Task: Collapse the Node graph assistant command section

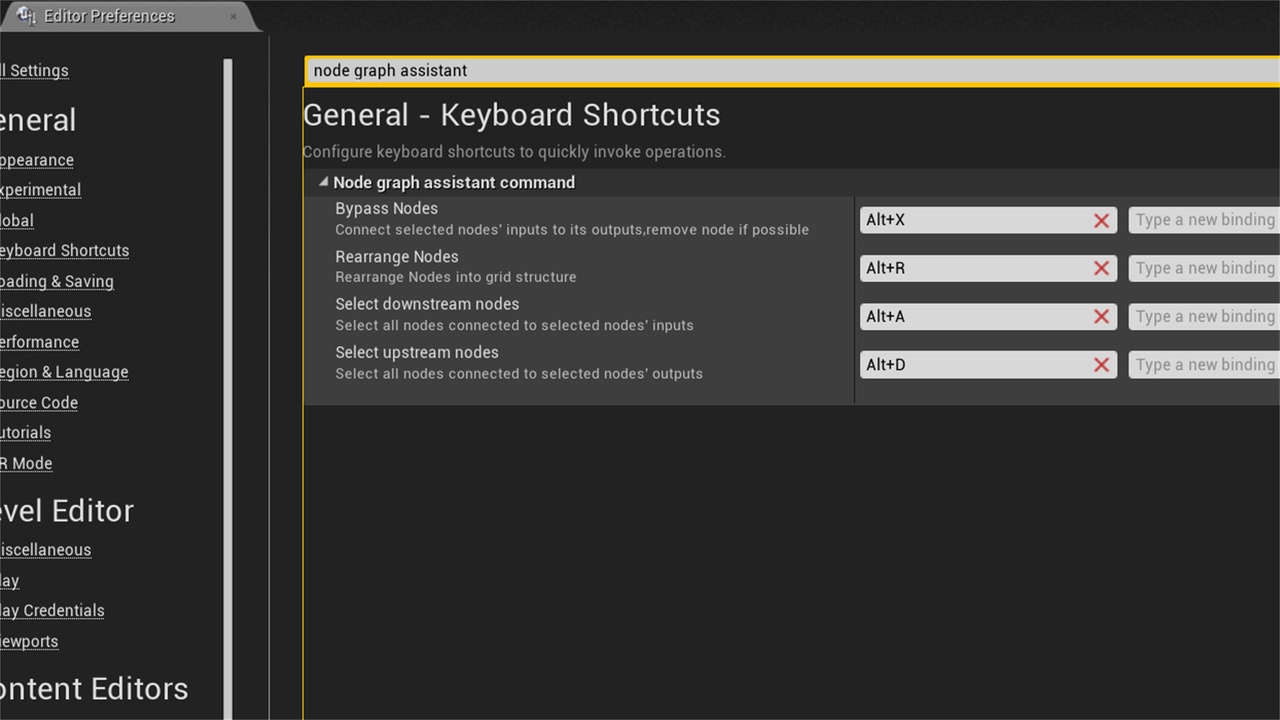Action: [x=323, y=182]
